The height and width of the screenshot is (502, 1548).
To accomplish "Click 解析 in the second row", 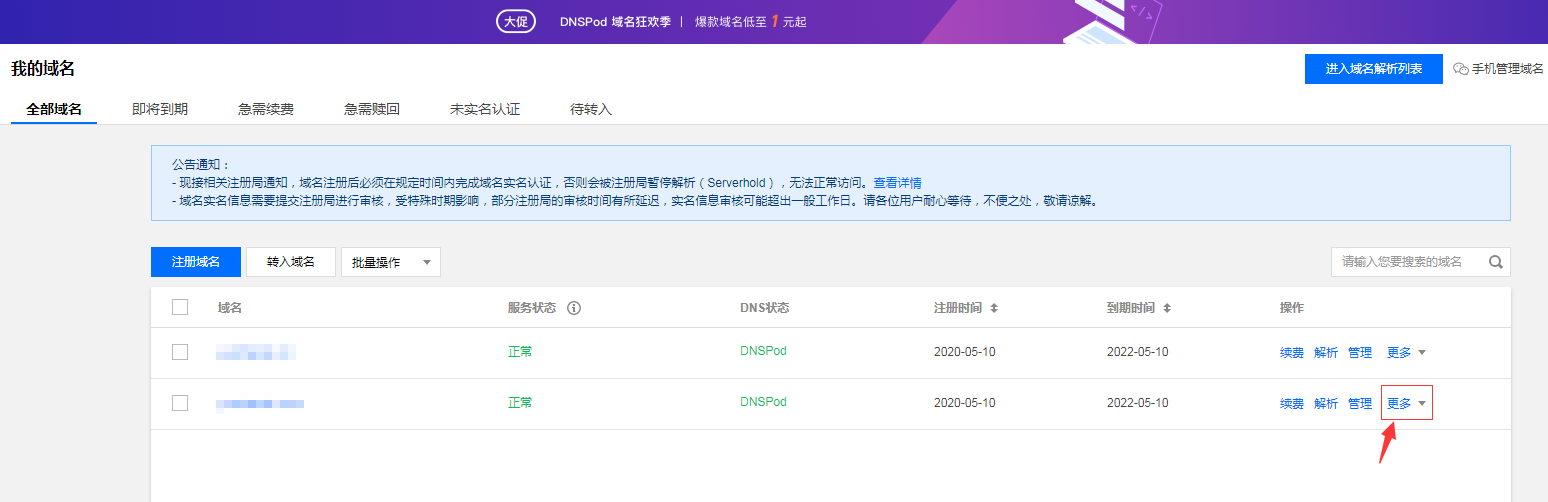I will click(1326, 404).
